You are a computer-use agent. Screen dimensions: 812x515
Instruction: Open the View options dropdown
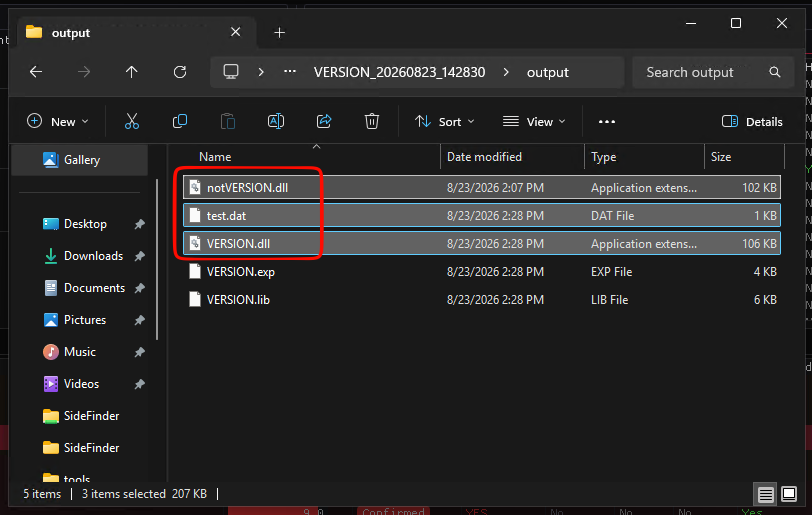[x=534, y=122]
